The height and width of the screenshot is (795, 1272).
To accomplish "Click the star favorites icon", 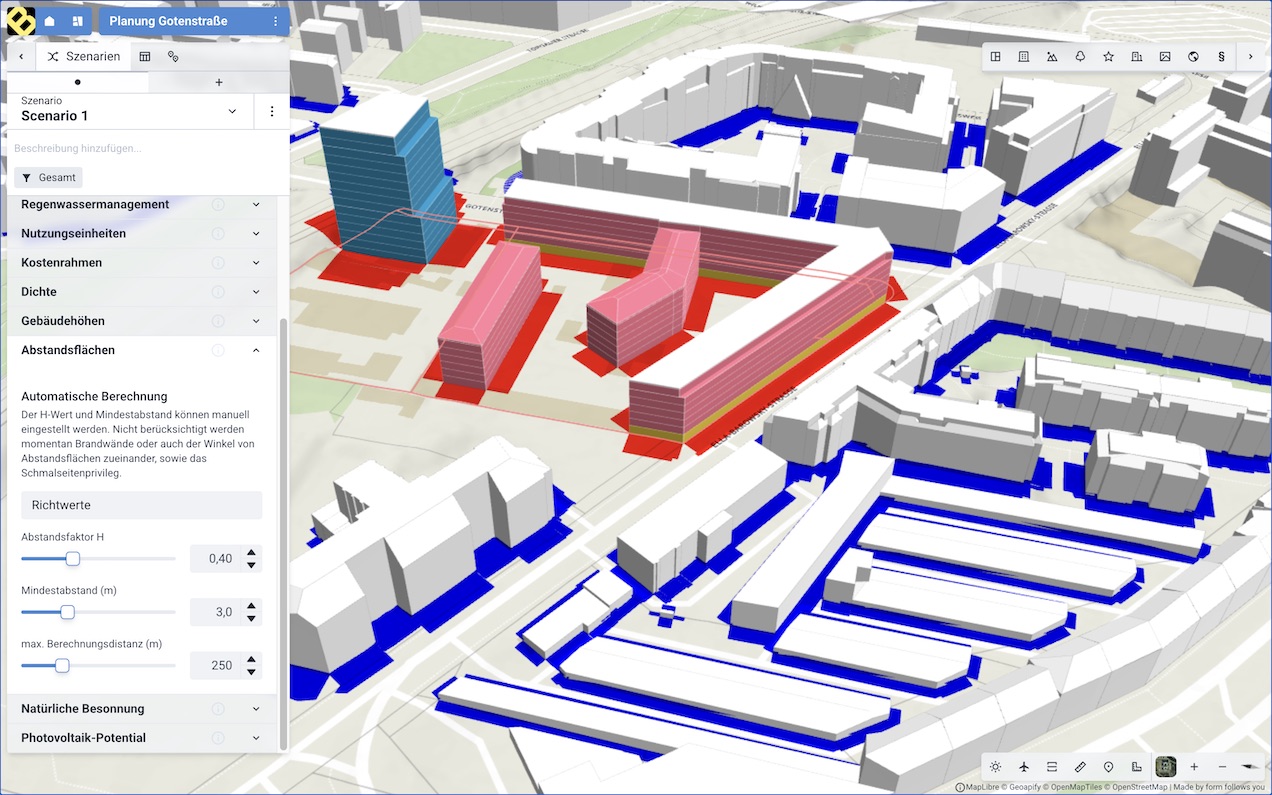I will 1108,57.
